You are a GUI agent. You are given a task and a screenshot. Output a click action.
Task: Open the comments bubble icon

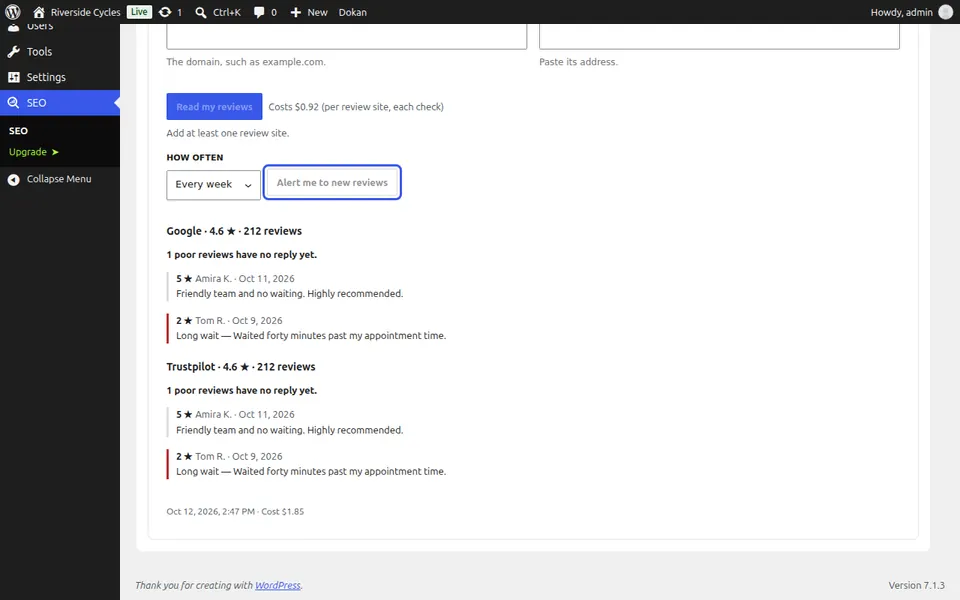(x=259, y=12)
